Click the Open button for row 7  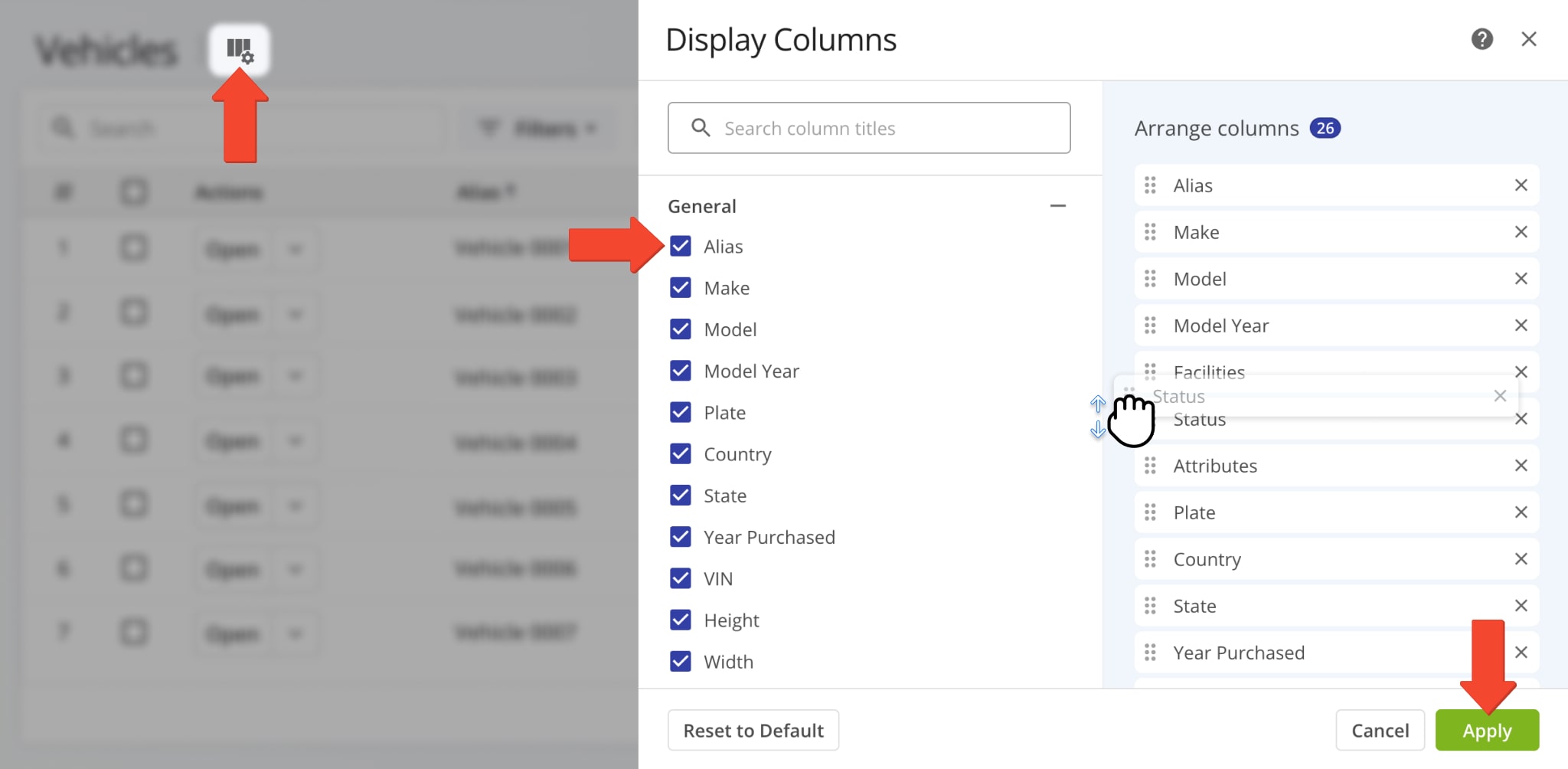point(233,634)
